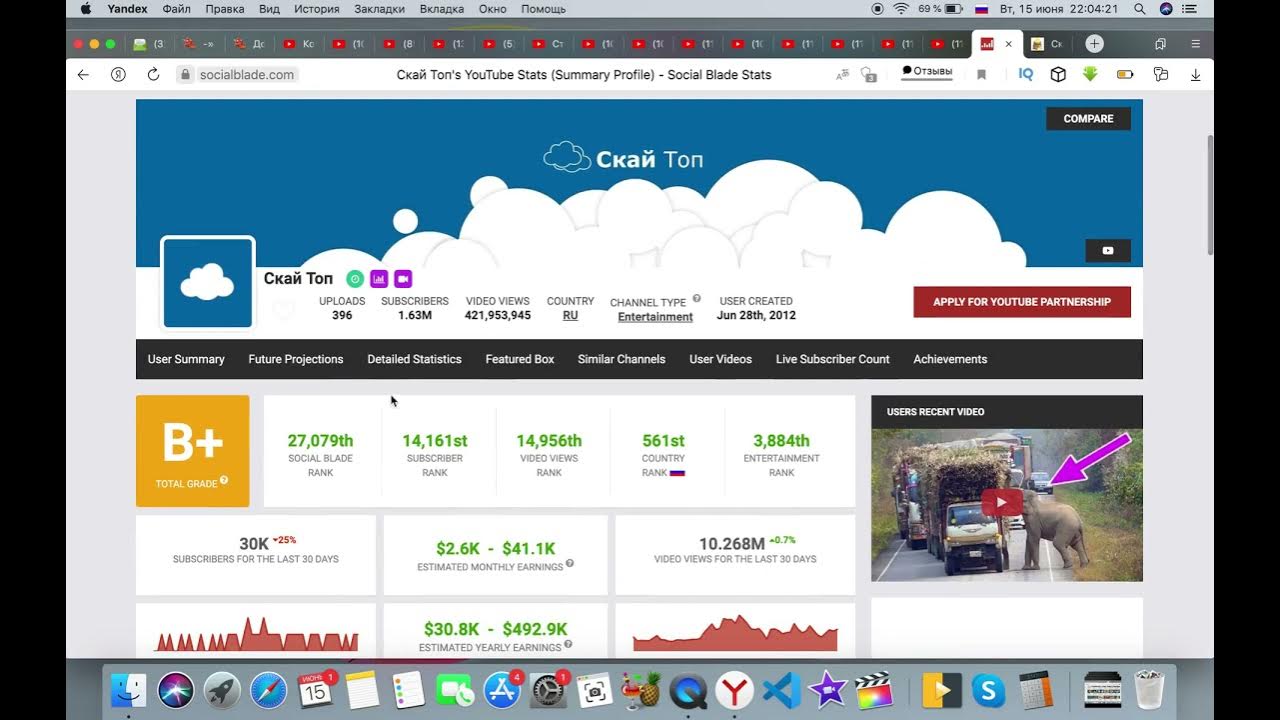This screenshot has width=1280, height=720.
Task: Click the green circle badge beside Скай Топ
Action: [x=354, y=279]
